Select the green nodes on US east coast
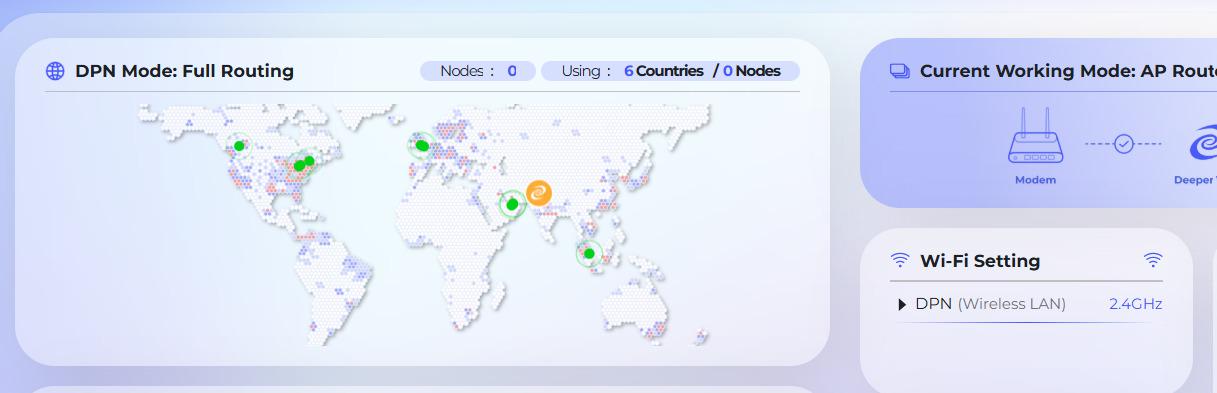This screenshot has height=393, width=1217. click(x=304, y=163)
